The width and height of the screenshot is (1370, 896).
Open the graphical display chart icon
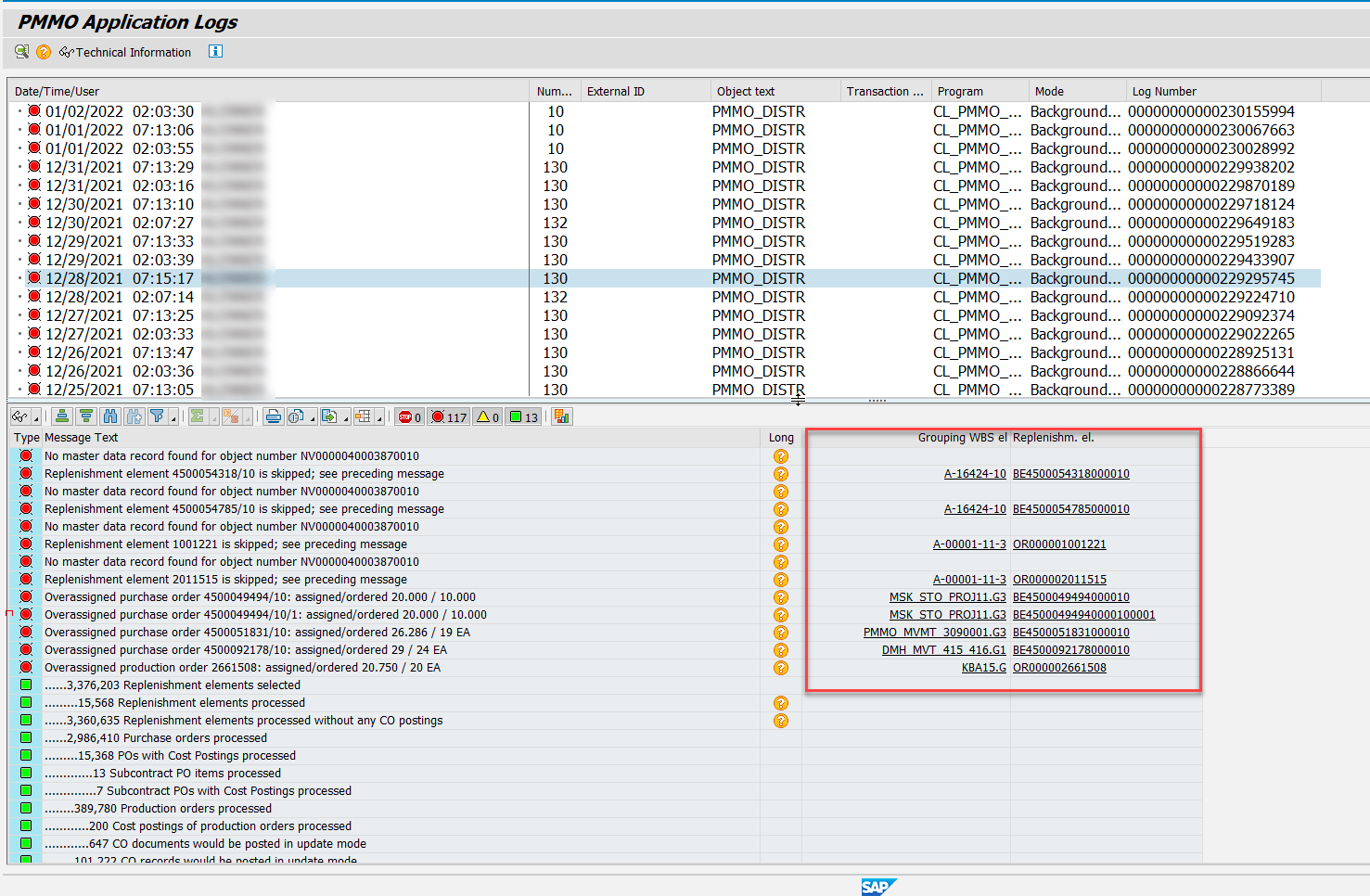[562, 416]
